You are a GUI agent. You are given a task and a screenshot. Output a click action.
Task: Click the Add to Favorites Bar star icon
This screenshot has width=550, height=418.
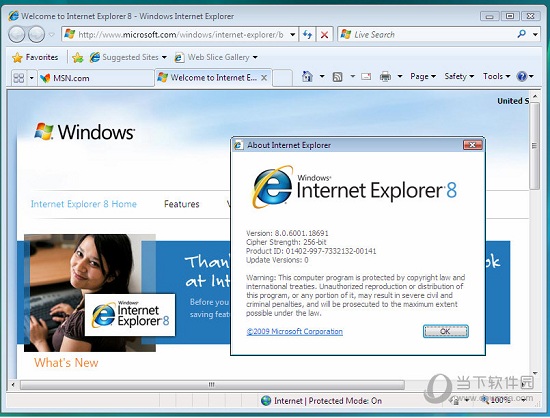78,57
